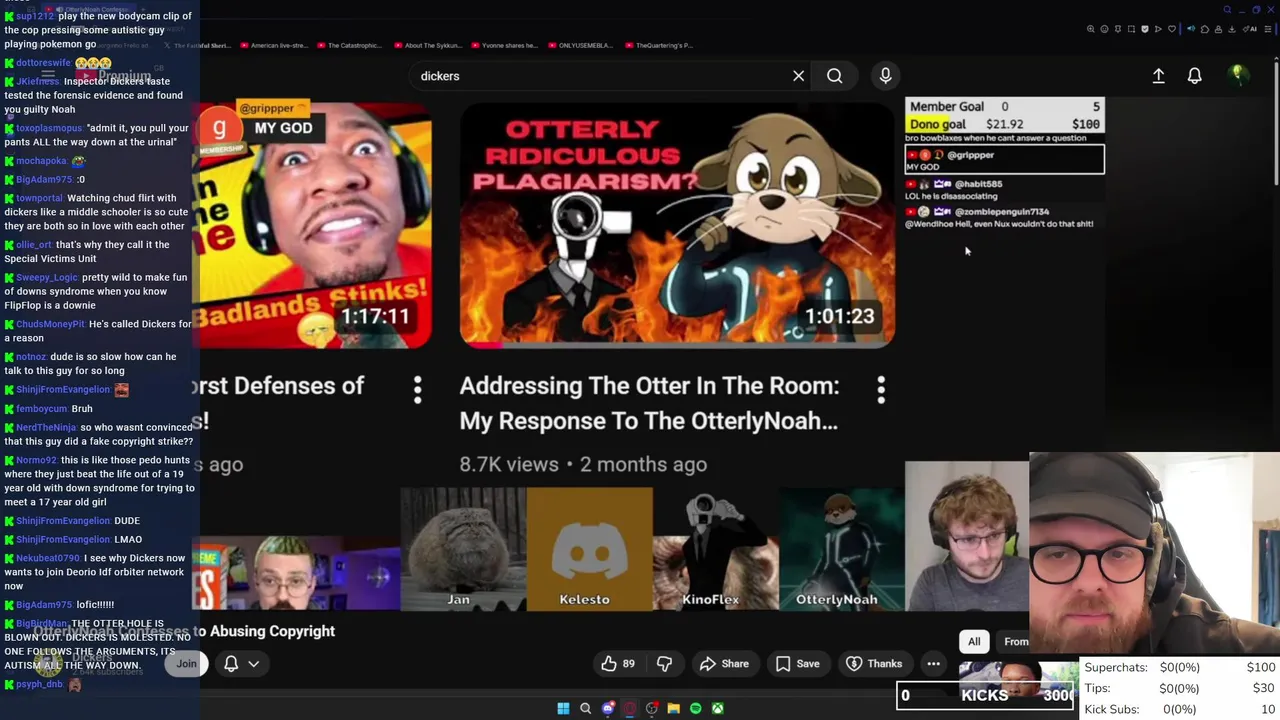Screen dimensions: 1280x720
Task: Clear the 'dickers' search text
Action: pos(798,76)
